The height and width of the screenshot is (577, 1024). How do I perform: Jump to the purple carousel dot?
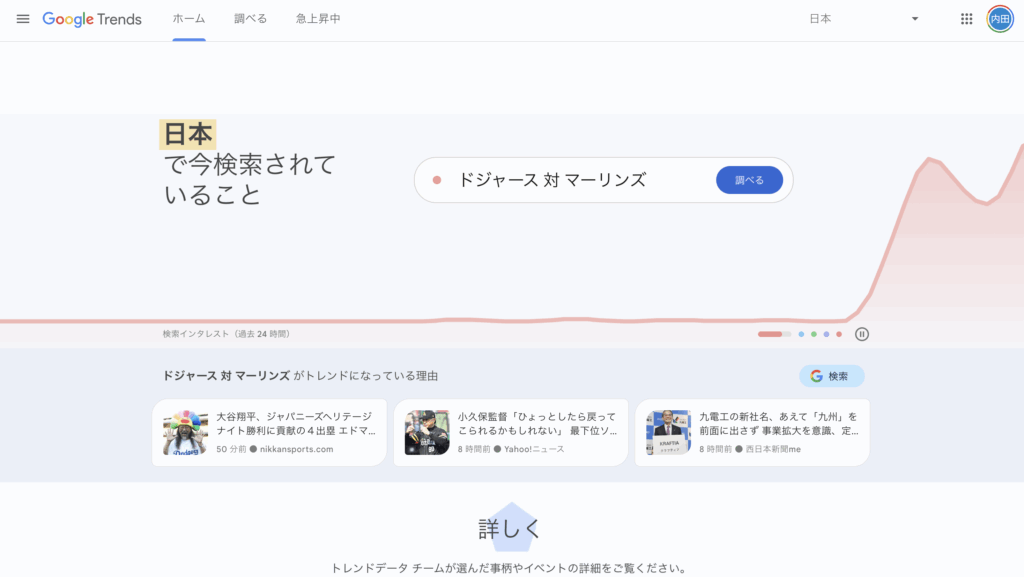[826, 334]
